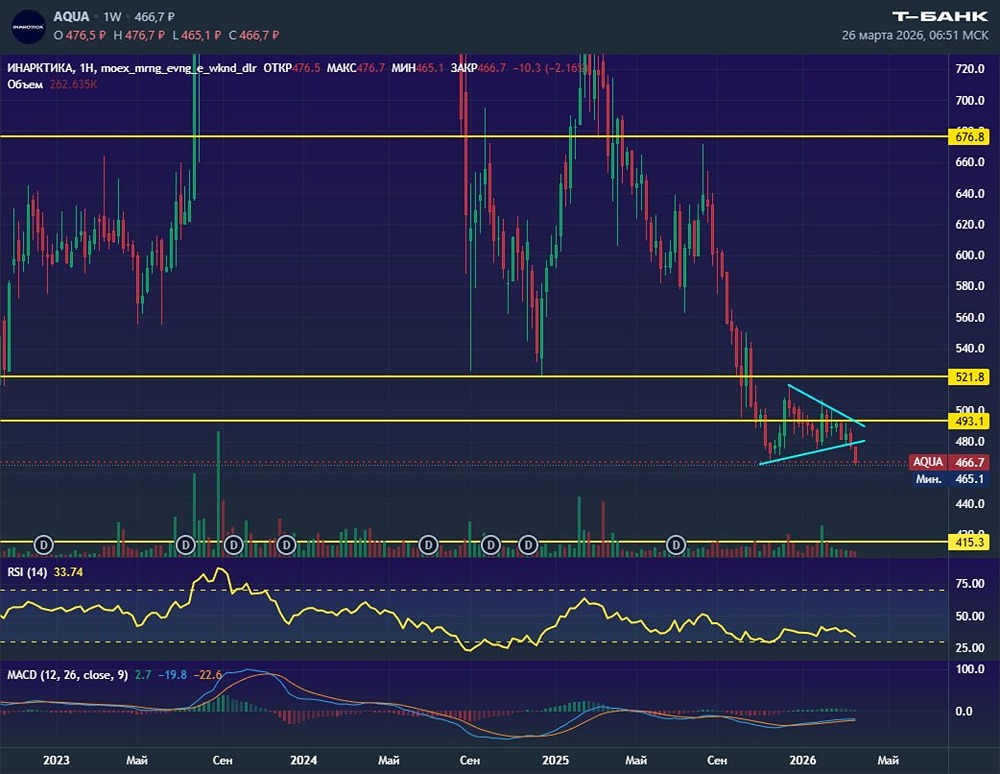Select the 415.3 yellow price level label
This screenshot has width=1000, height=774.
tap(969, 541)
